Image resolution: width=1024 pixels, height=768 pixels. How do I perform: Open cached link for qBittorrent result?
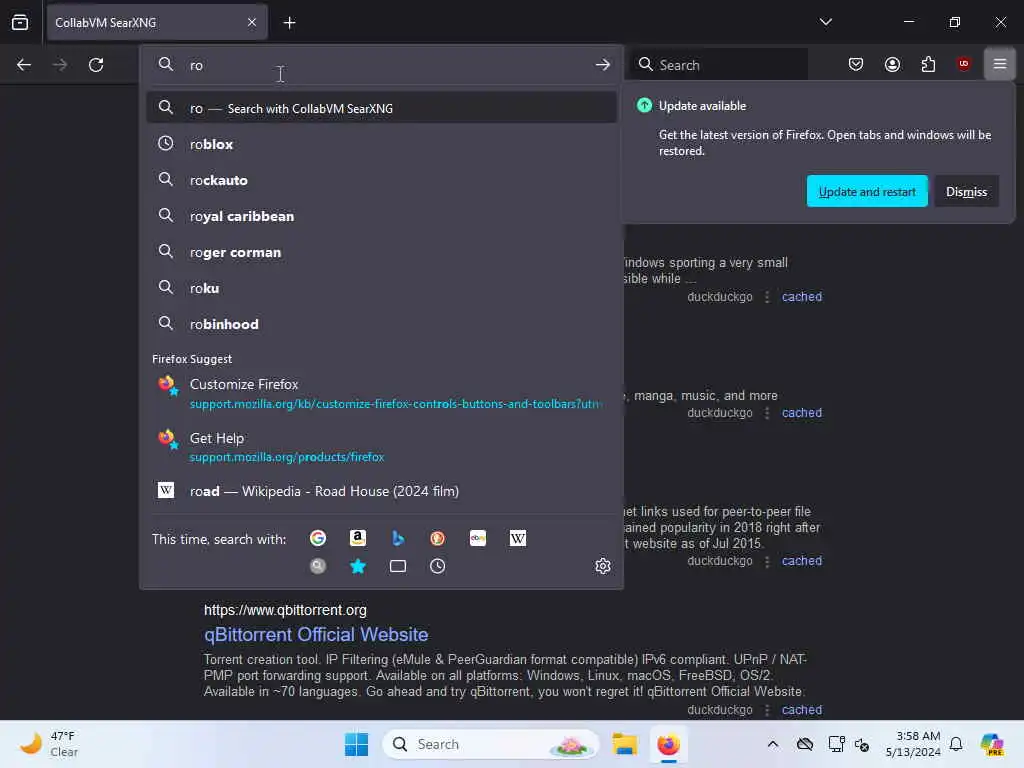(802, 710)
